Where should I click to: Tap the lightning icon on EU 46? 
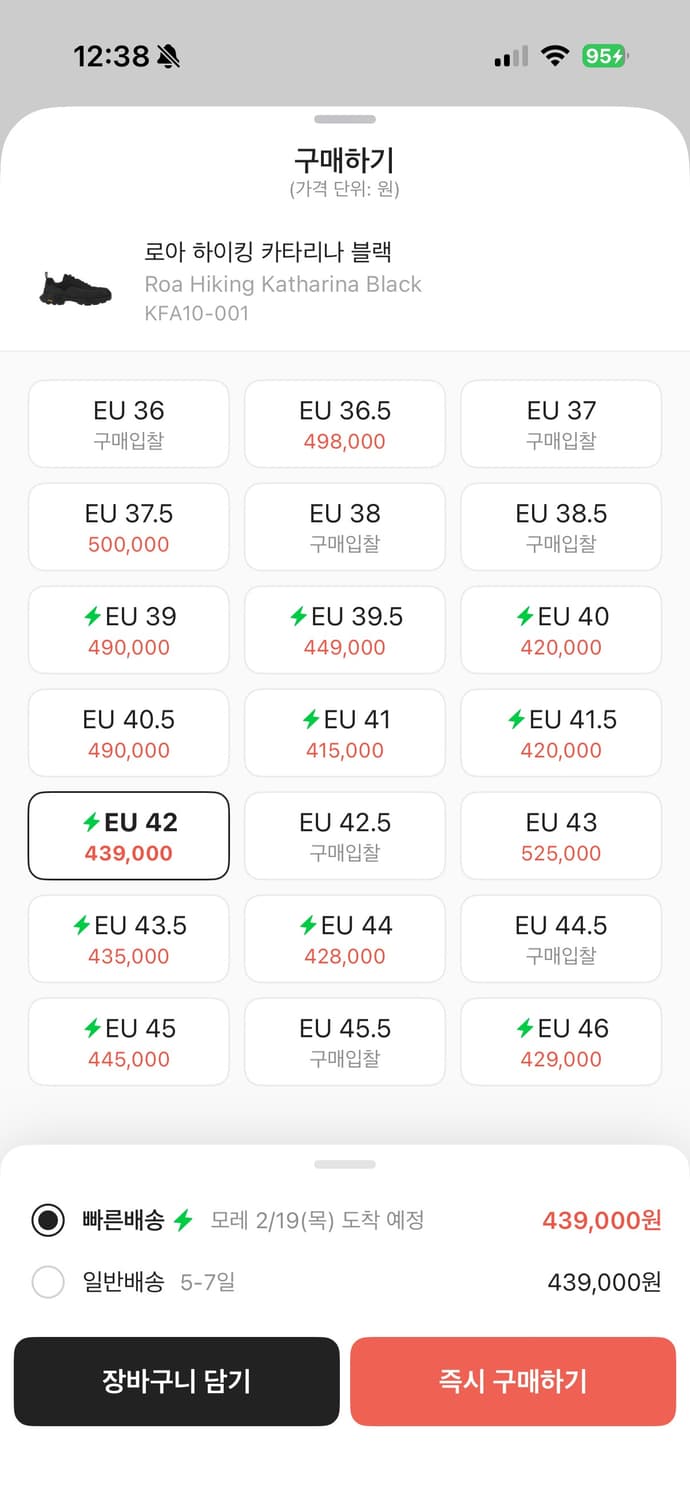[525, 1028]
